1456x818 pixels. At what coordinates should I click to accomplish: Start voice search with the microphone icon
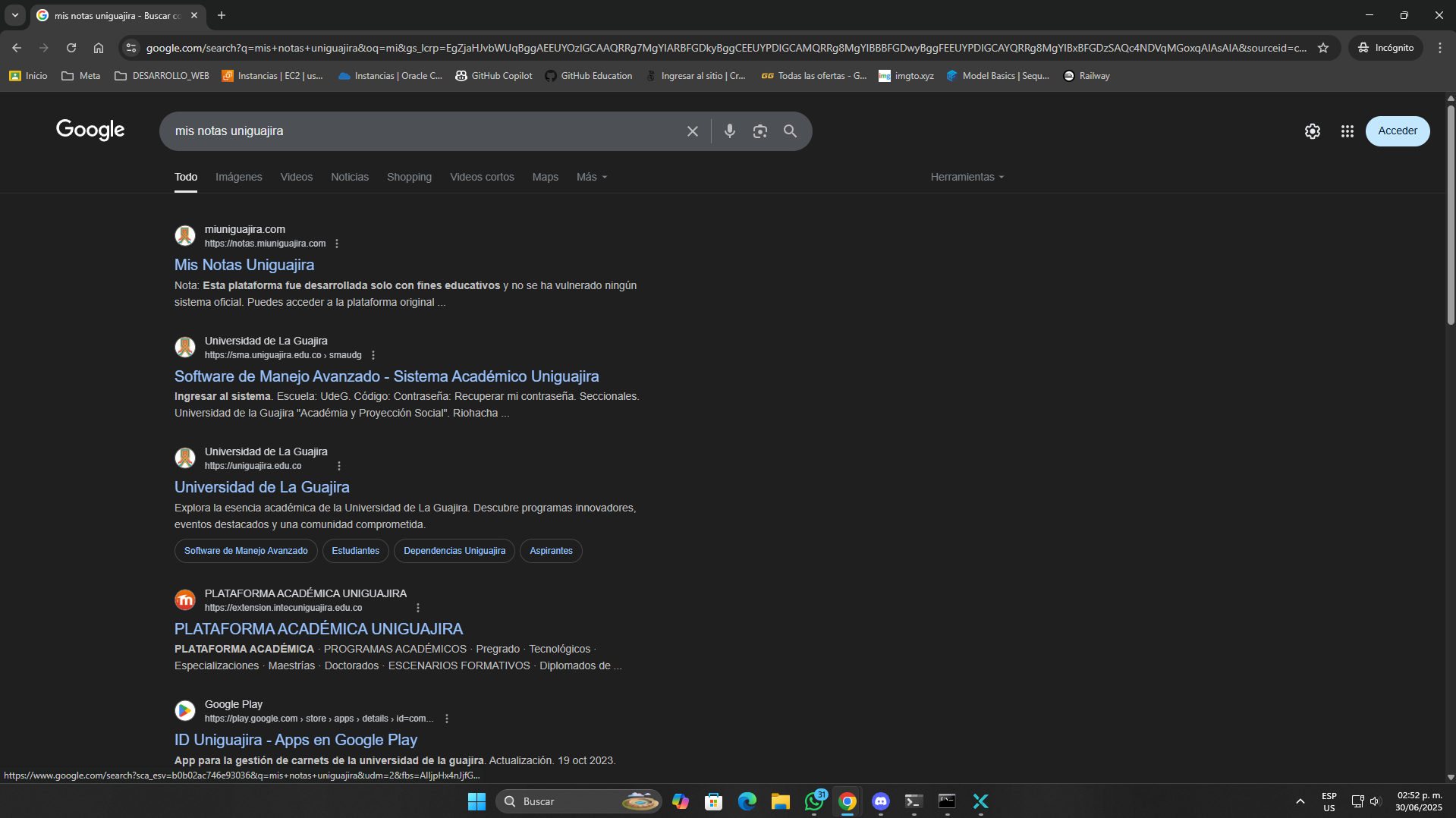[x=729, y=131]
